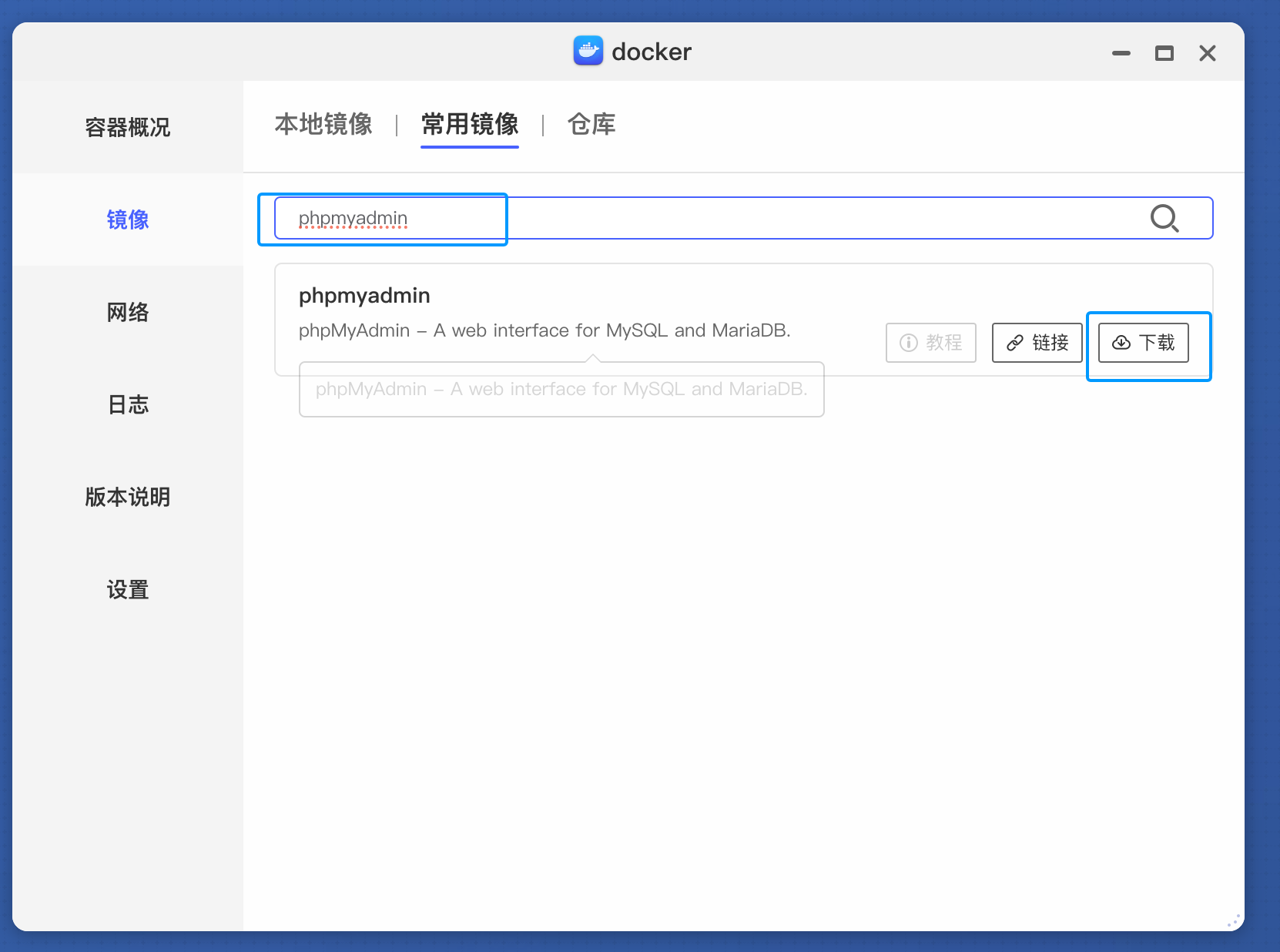The width and height of the screenshot is (1280, 952).
Task: Click the docker whale icon in title bar
Action: (588, 51)
